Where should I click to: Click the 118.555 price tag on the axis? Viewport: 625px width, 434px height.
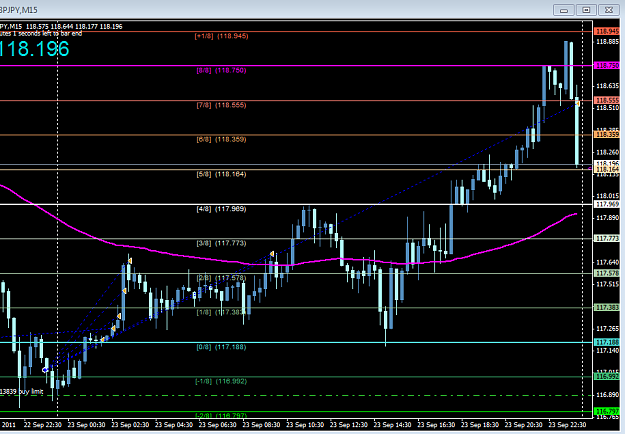tap(607, 100)
